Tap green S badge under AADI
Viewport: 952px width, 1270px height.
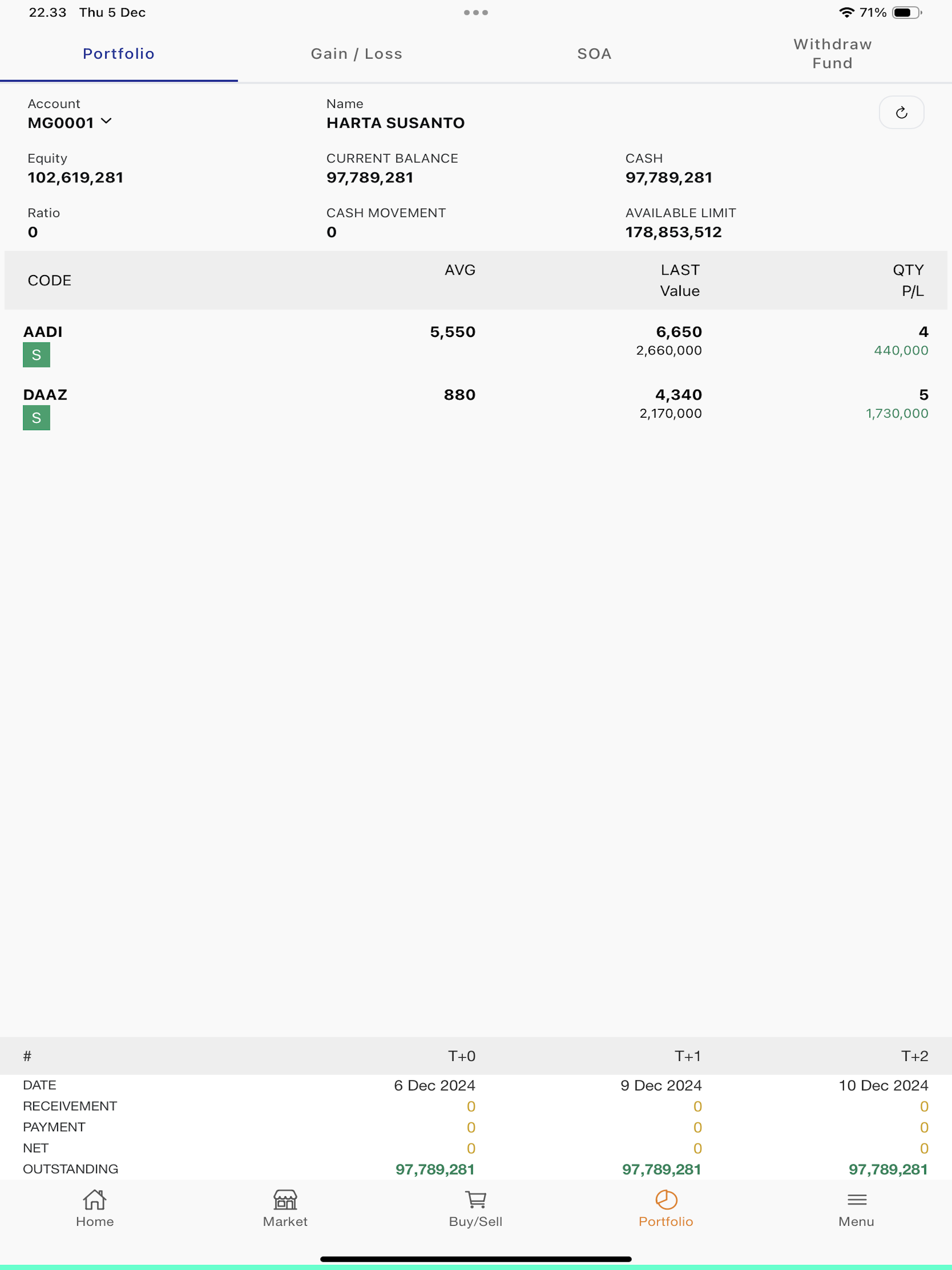click(36, 355)
